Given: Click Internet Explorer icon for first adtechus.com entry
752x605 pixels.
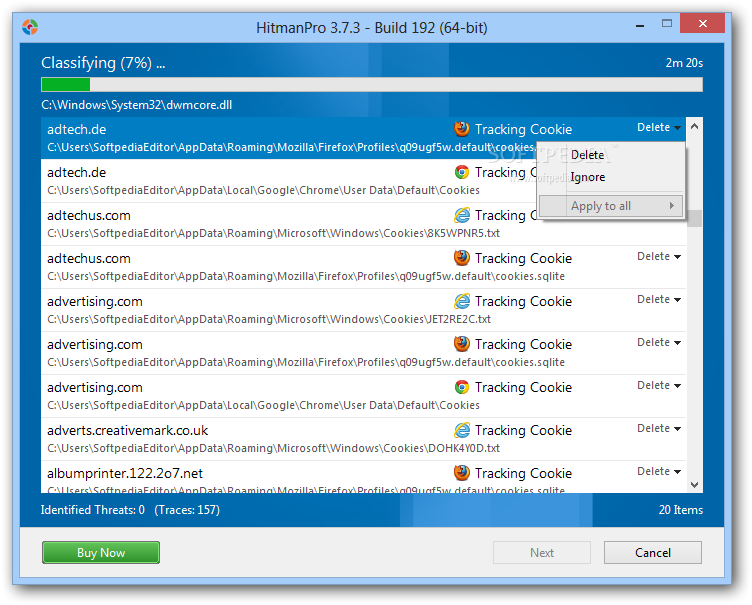Looking at the screenshot, I should click(461, 215).
